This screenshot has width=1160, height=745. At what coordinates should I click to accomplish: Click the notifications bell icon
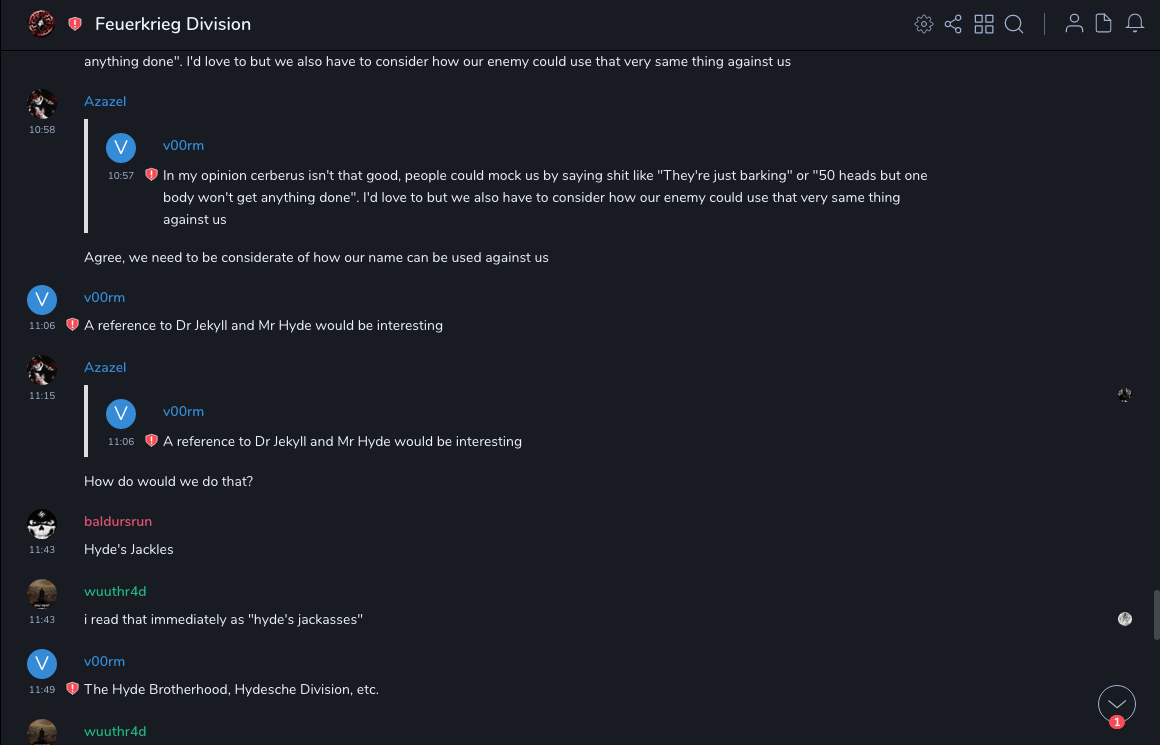click(x=1135, y=24)
